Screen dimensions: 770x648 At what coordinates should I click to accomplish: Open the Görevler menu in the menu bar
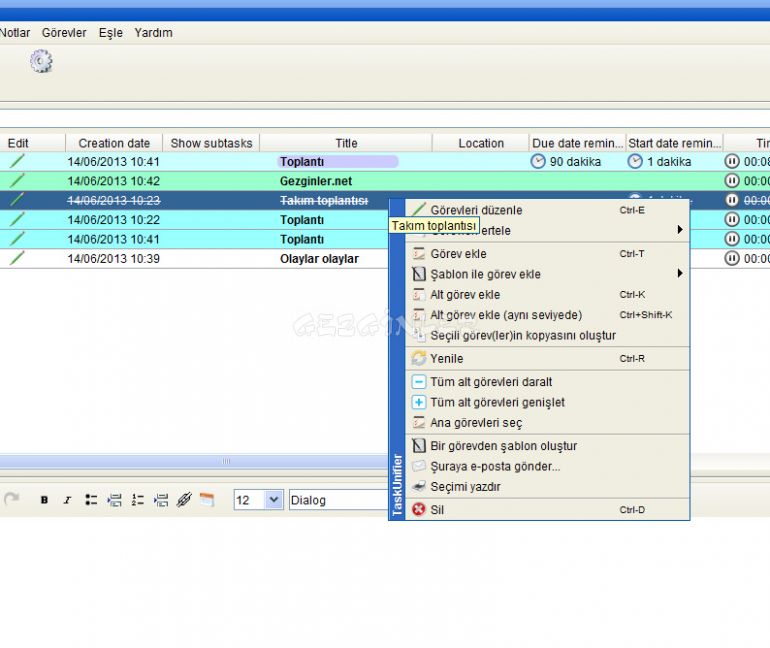pos(64,33)
